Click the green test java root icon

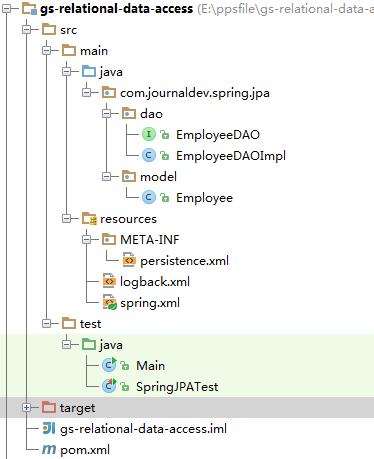point(89,345)
